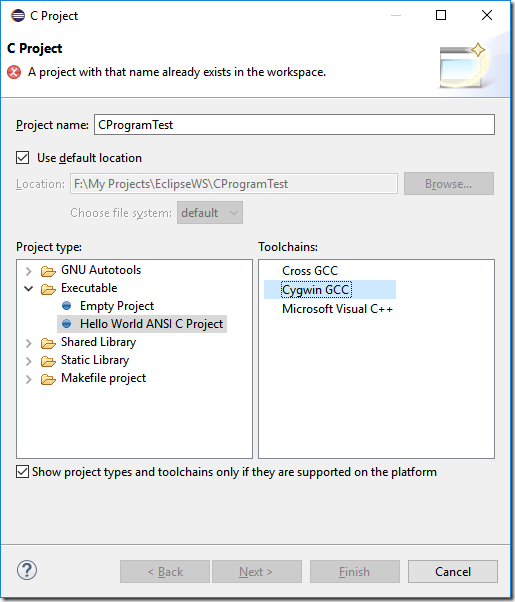Choose the Cross GCC toolchain
The width and height of the screenshot is (515, 602).
click(310, 271)
